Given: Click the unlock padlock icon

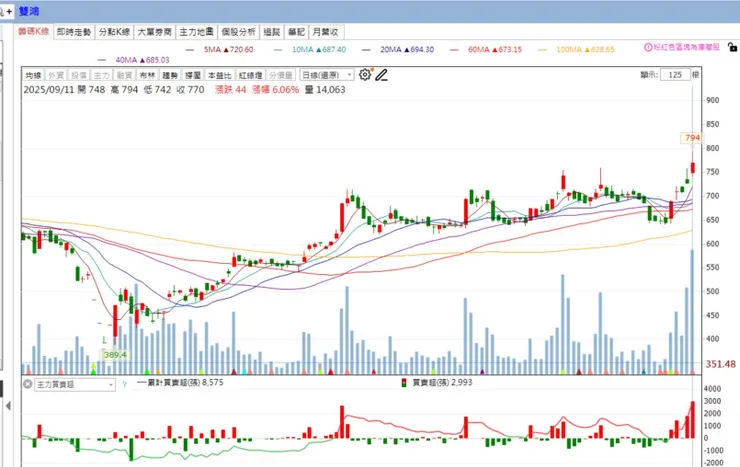Looking at the screenshot, I should (x=732, y=47).
